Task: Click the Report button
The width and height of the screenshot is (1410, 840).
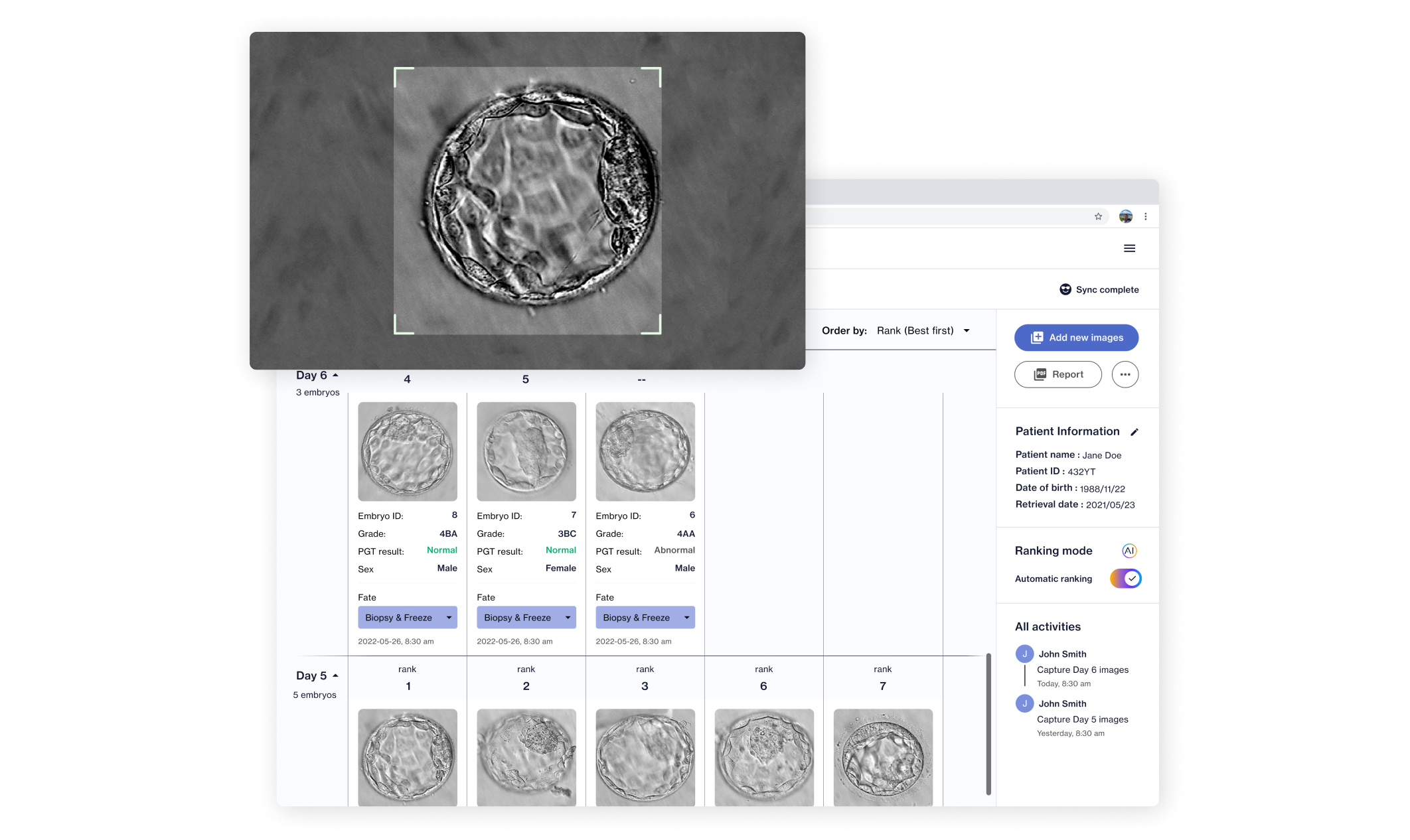Action: (1057, 374)
